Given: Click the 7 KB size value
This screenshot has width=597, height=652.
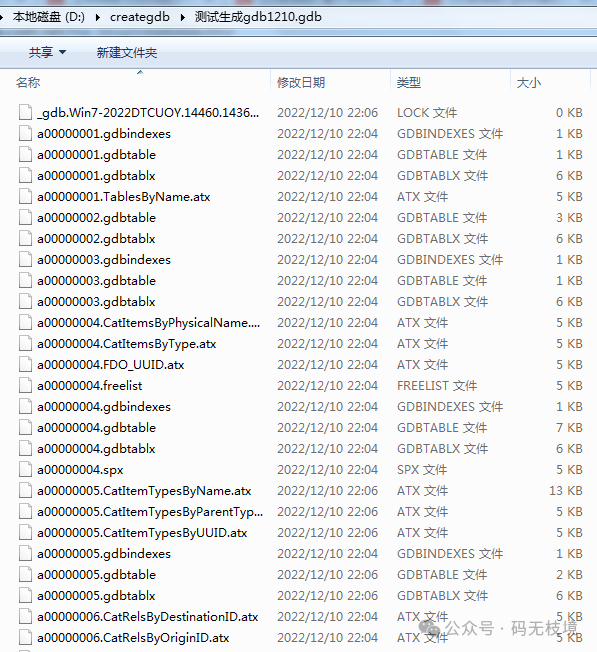Looking at the screenshot, I should pos(570,427).
